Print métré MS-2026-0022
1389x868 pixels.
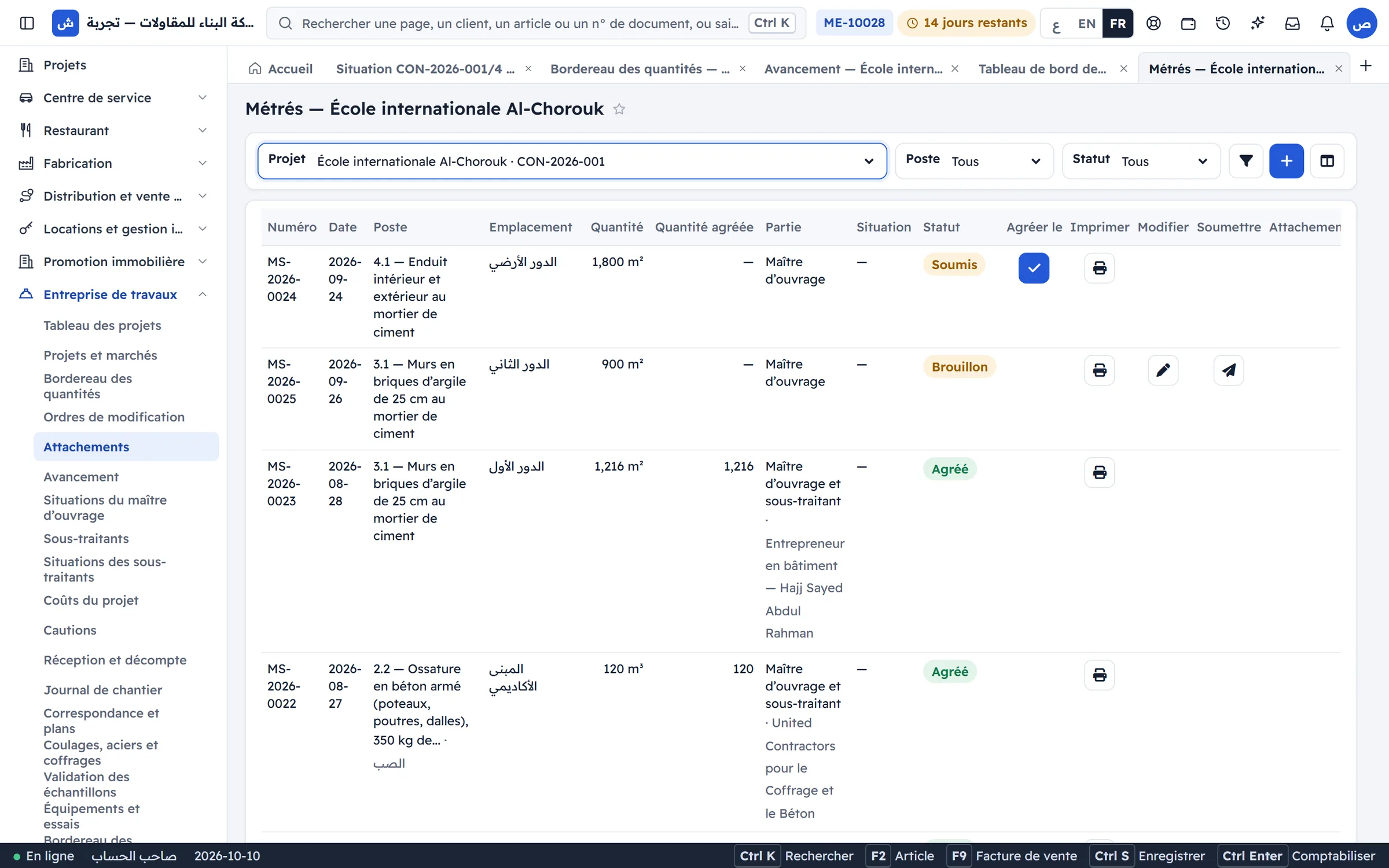tap(1100, 675)
